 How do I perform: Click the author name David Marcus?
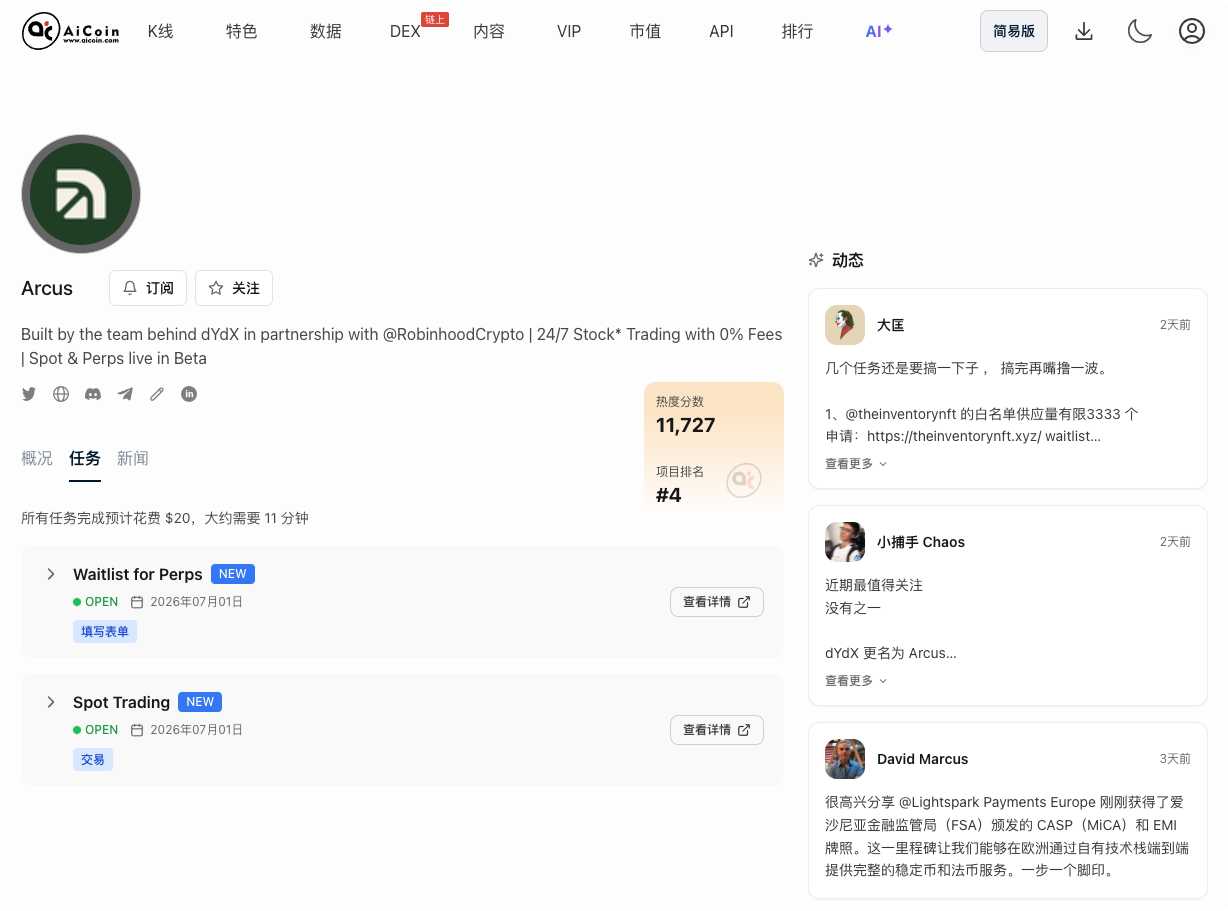click(923, 759)
